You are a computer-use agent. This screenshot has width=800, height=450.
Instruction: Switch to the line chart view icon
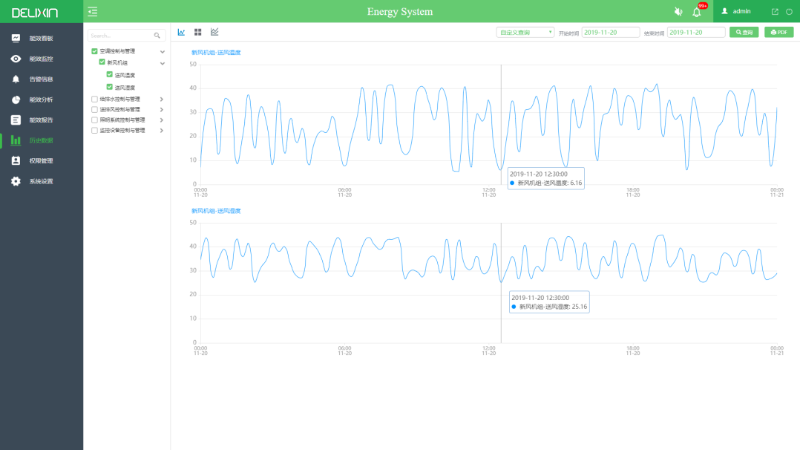[181, 32]
